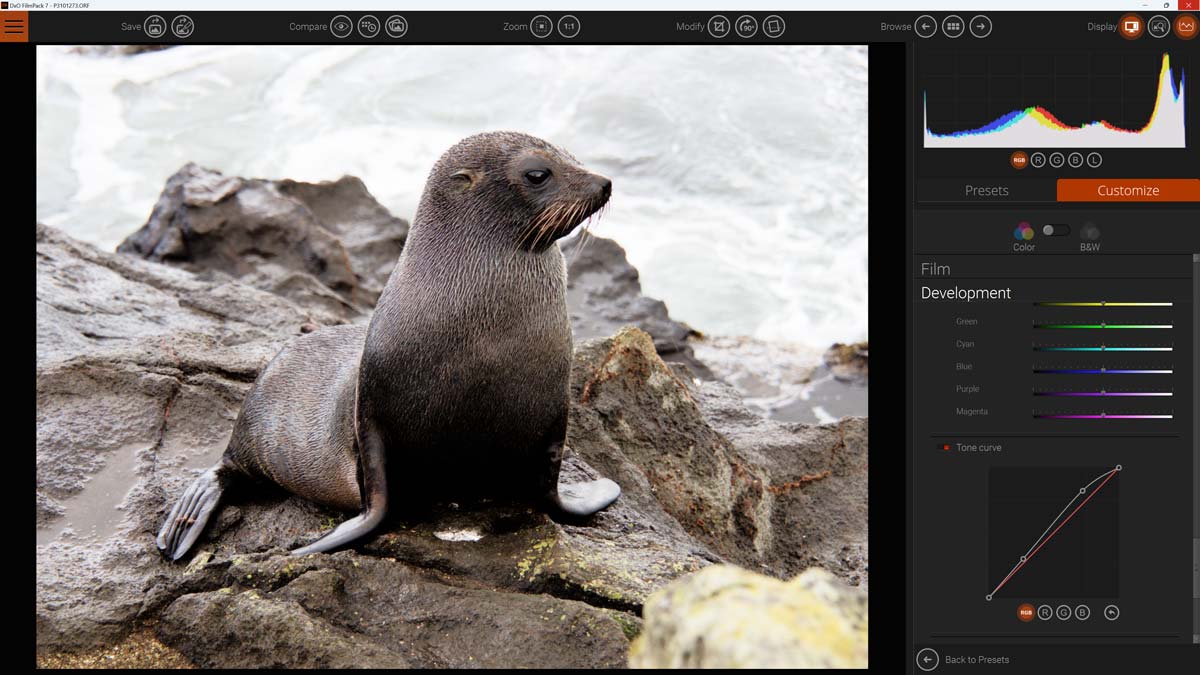Reset the tone curve using the undo arrow
1200x675 pixels.
(1111, 611)
